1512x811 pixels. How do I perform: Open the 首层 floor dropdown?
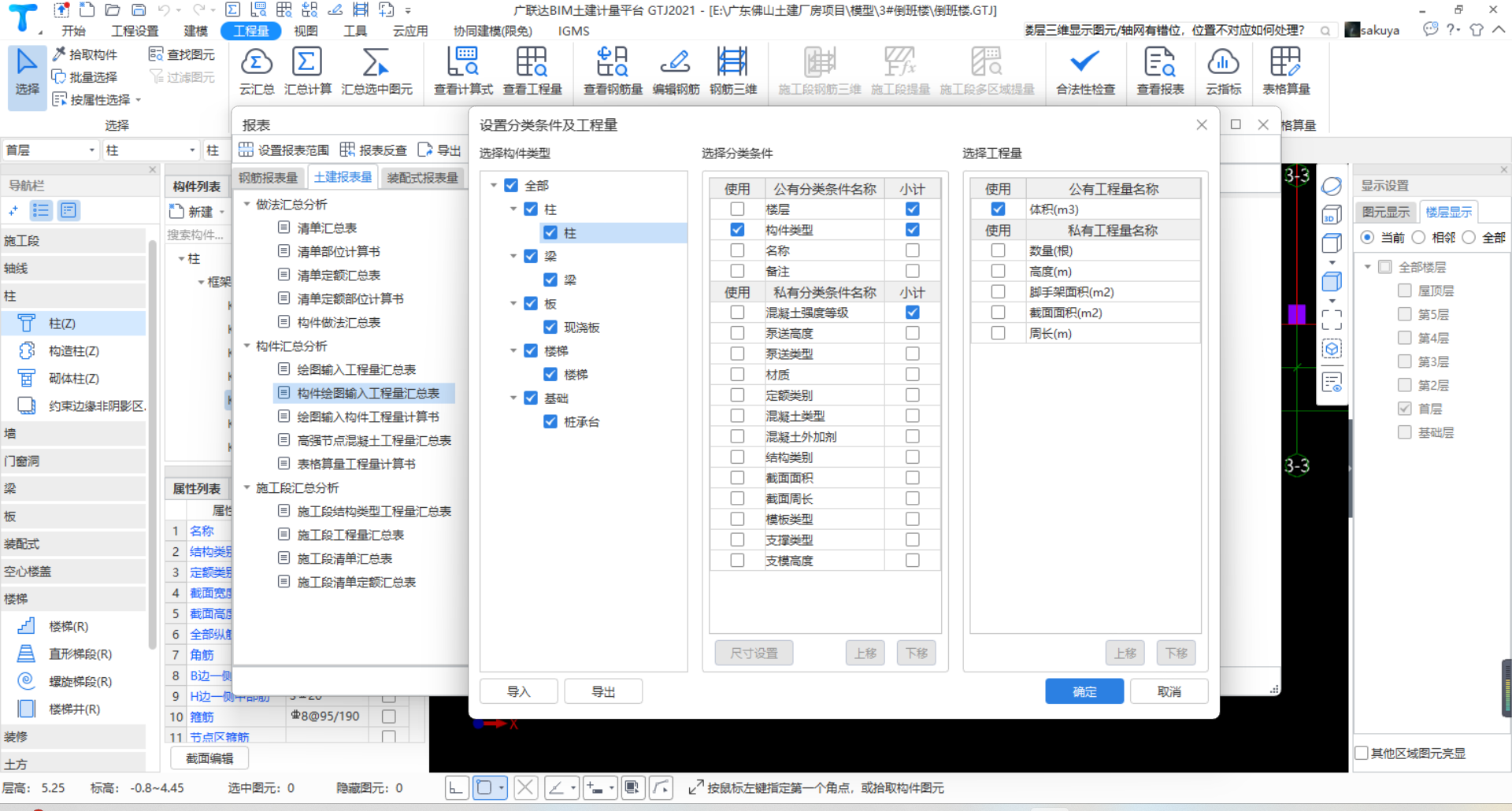(x=91, y=150)
